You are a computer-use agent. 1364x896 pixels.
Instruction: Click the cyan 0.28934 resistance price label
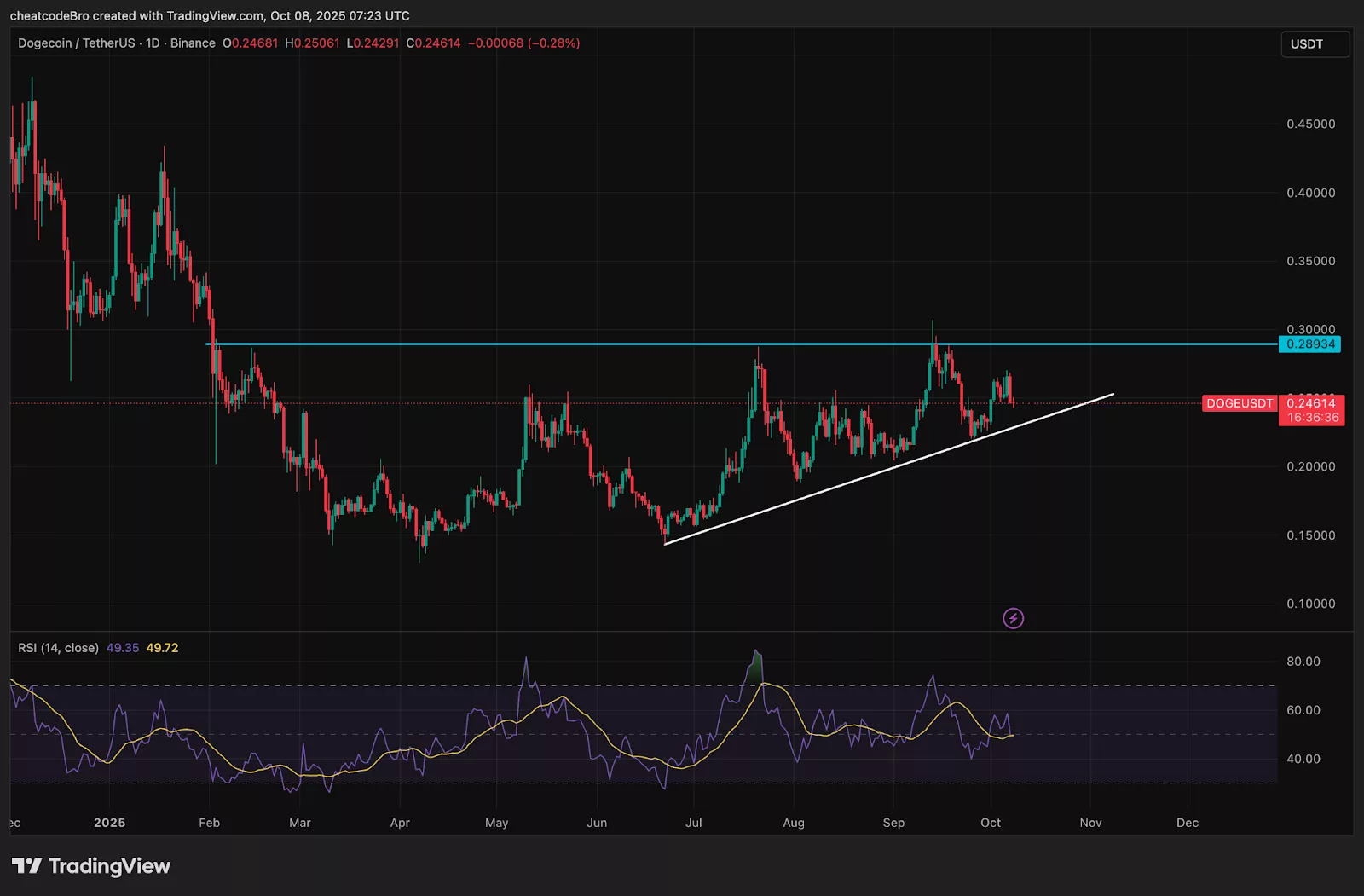click(x=1309, y=344)
